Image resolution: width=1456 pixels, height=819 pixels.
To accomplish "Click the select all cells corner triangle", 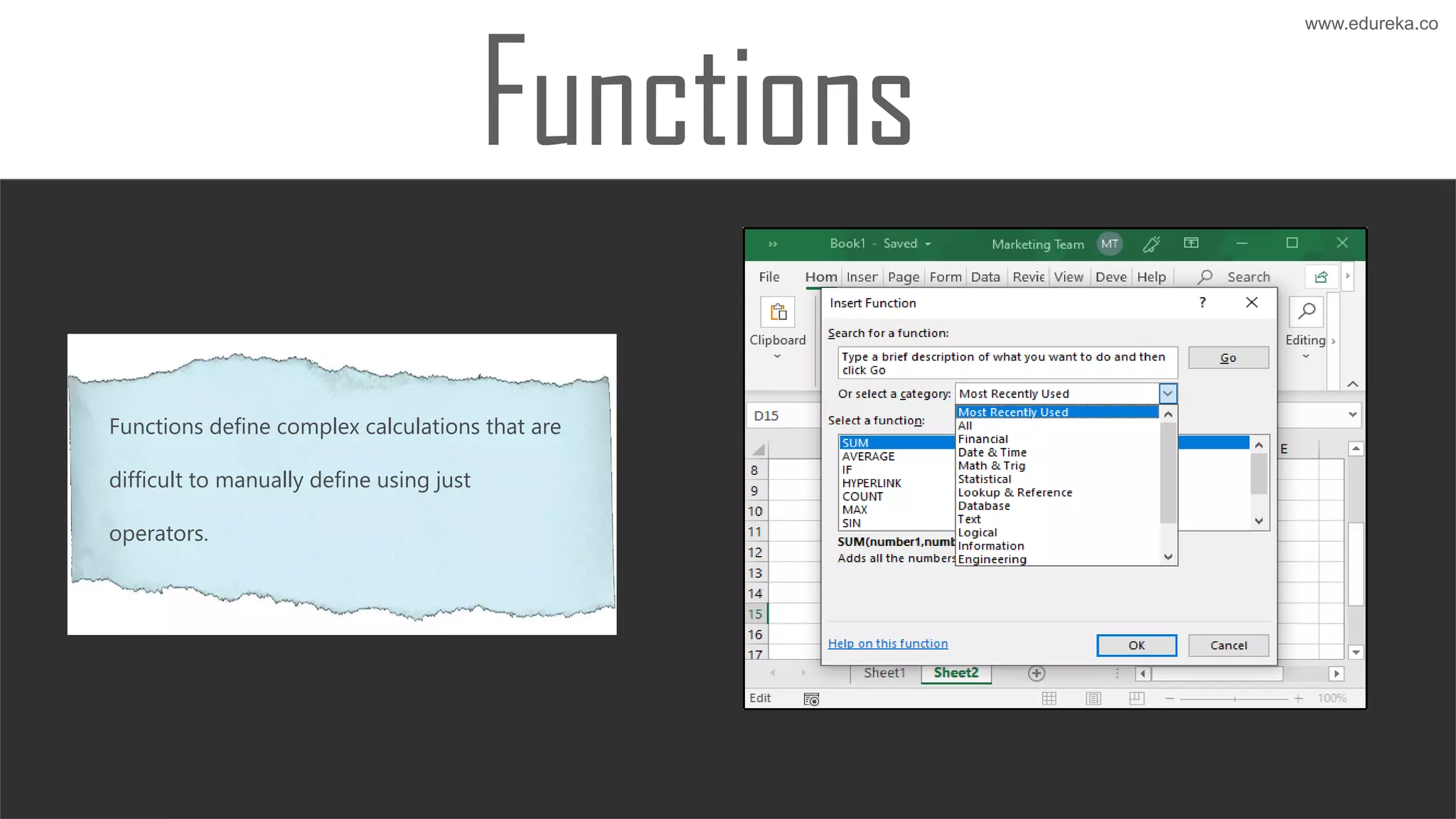I will tap(759, 449).
